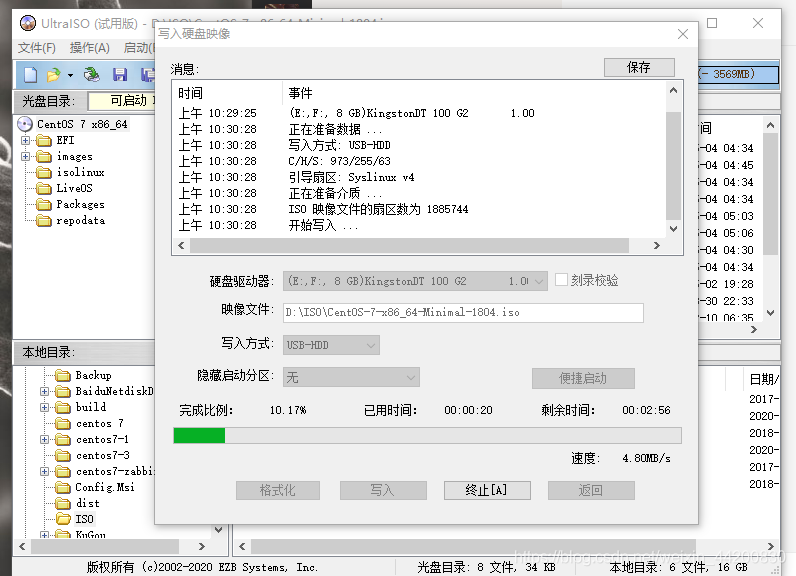Viewport: 796px width, 576px height.
Task: Click message log scroll down arrow
Action: (674, 229)
